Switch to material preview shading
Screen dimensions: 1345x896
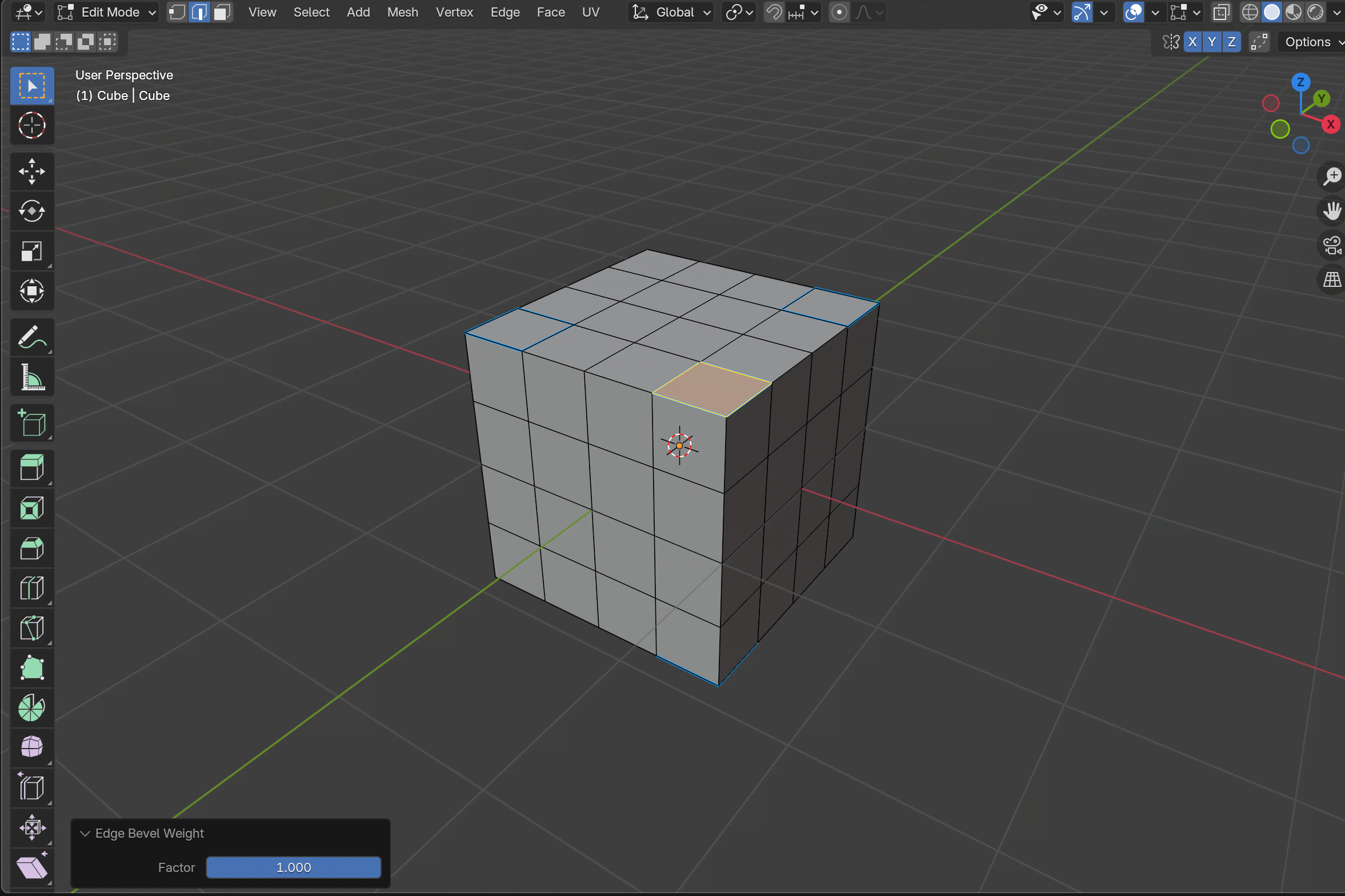coord(1294,12)
